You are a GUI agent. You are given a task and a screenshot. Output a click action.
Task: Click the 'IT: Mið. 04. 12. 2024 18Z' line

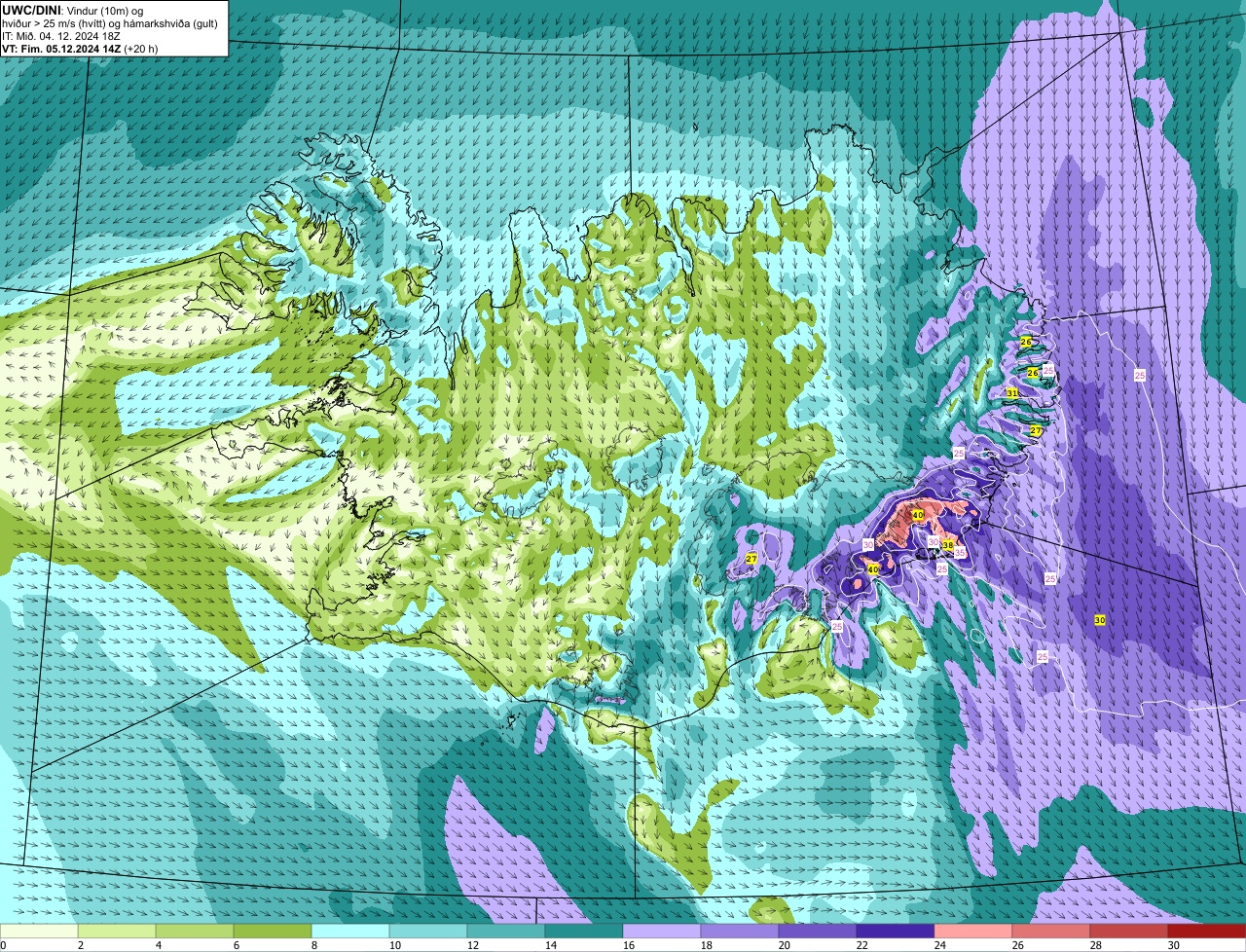[x=61, y=36]
